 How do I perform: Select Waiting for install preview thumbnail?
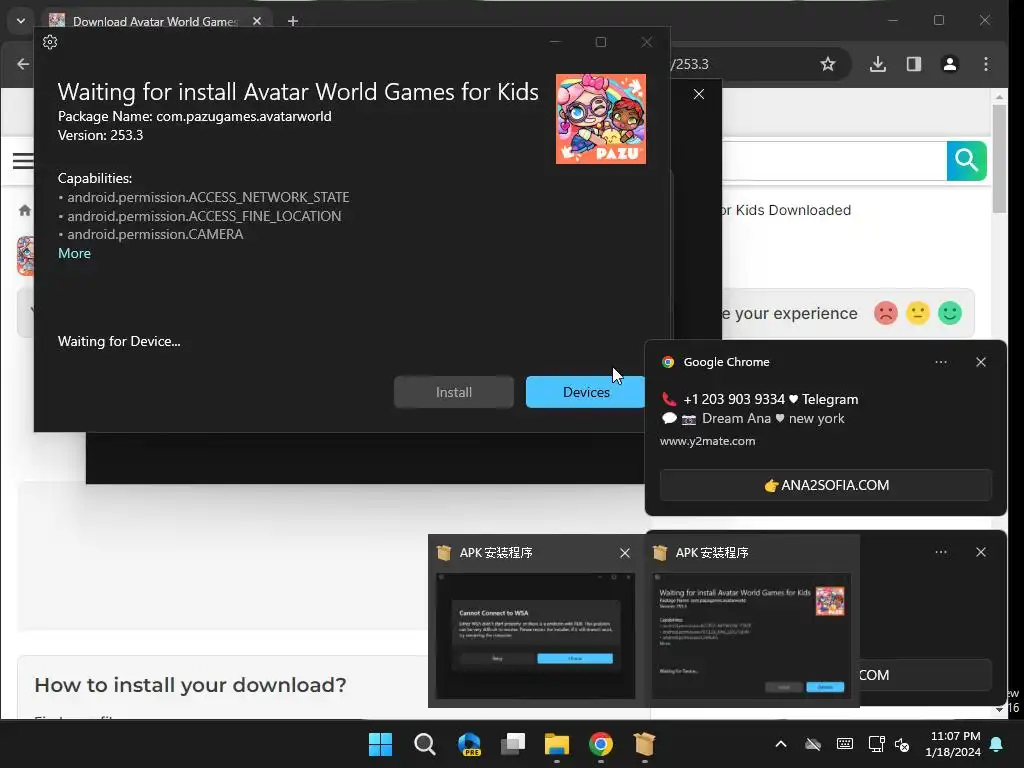(x=752, y=635)
